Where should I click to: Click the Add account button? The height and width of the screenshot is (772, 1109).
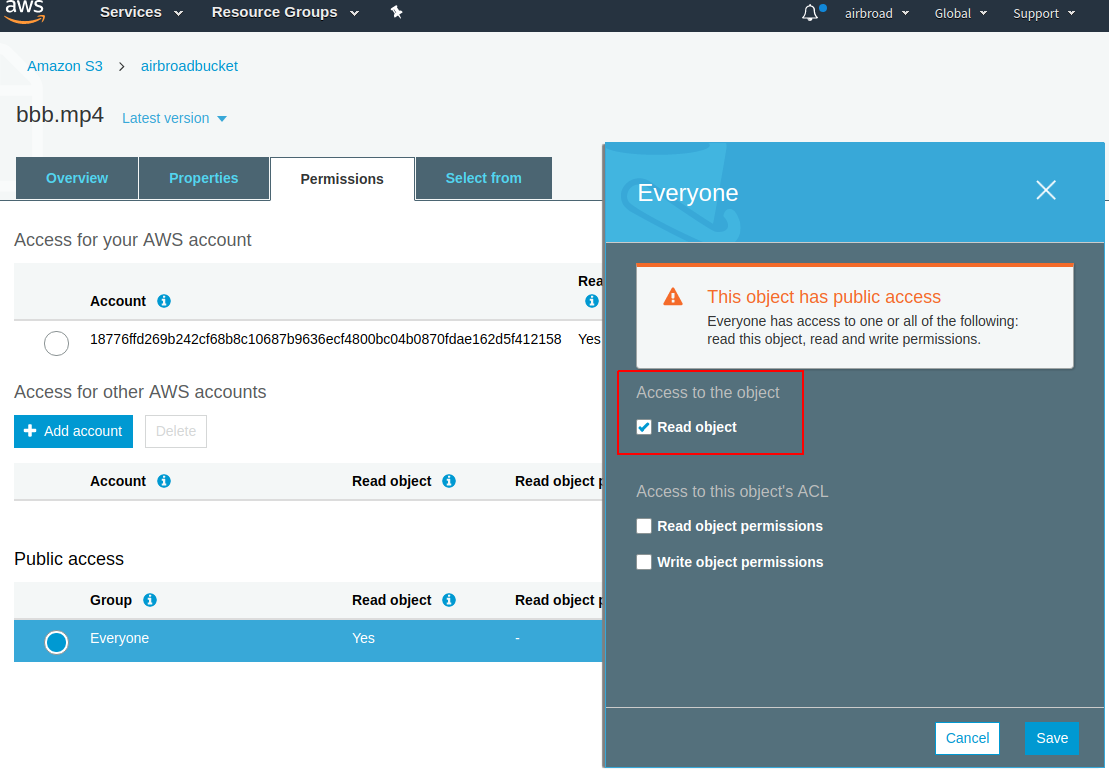74,431
